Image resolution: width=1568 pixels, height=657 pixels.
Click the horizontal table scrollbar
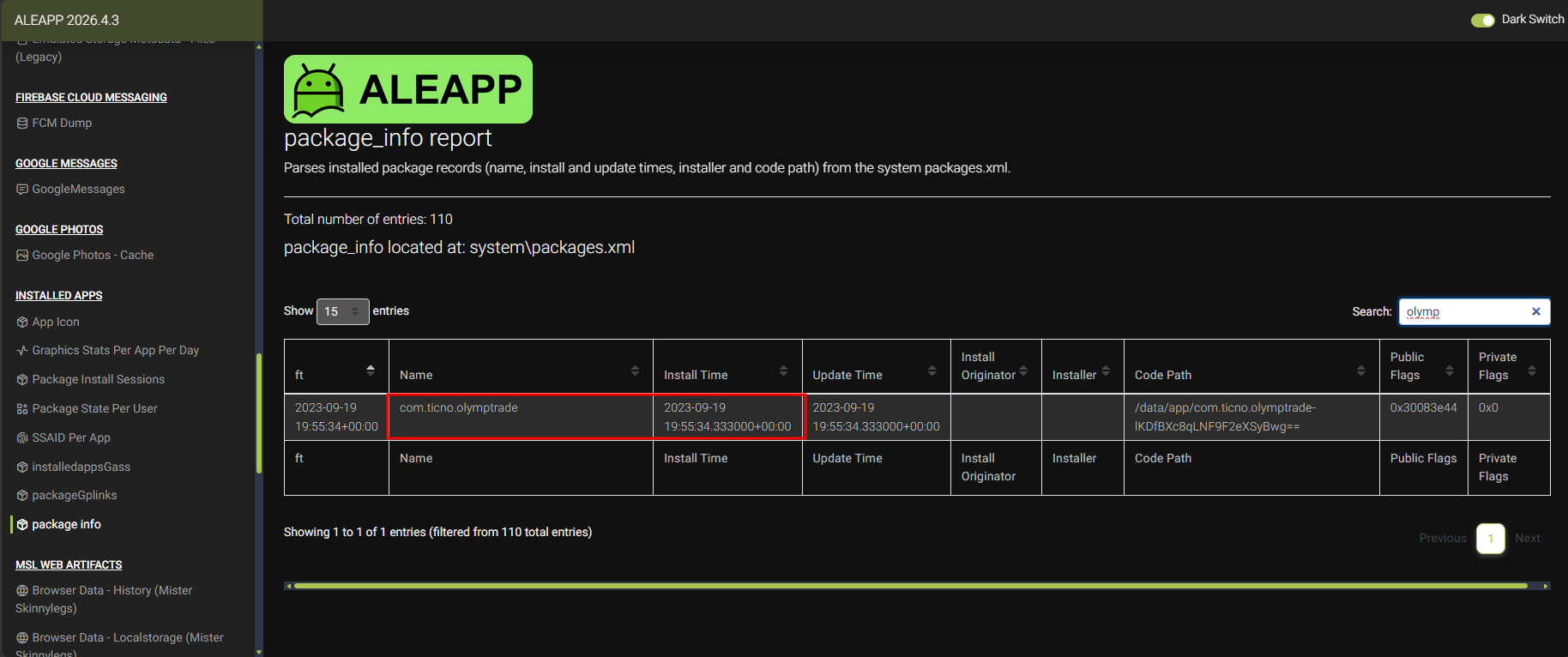point(910,586)
